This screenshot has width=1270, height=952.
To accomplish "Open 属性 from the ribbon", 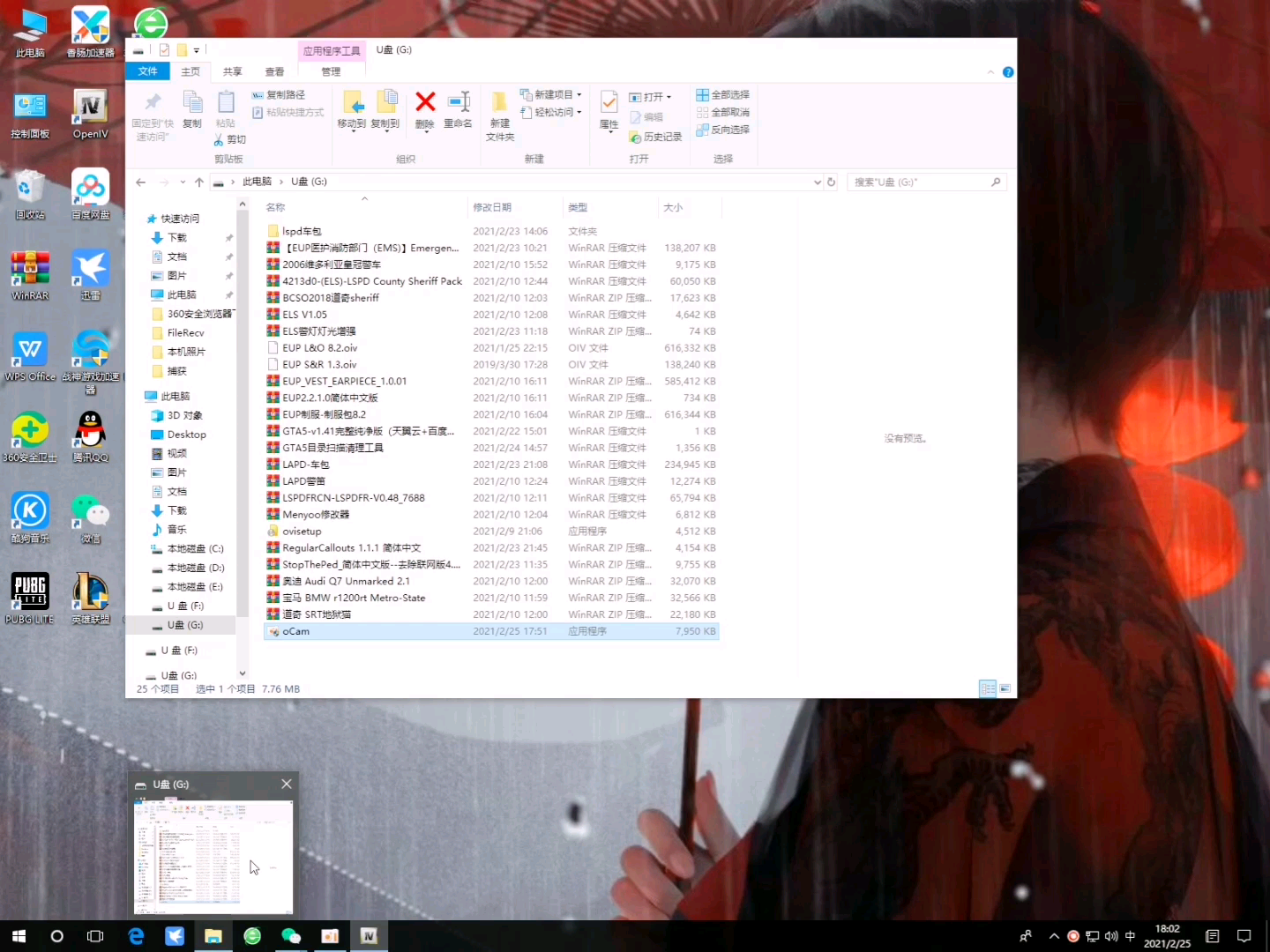I will (x=609, y=111).
